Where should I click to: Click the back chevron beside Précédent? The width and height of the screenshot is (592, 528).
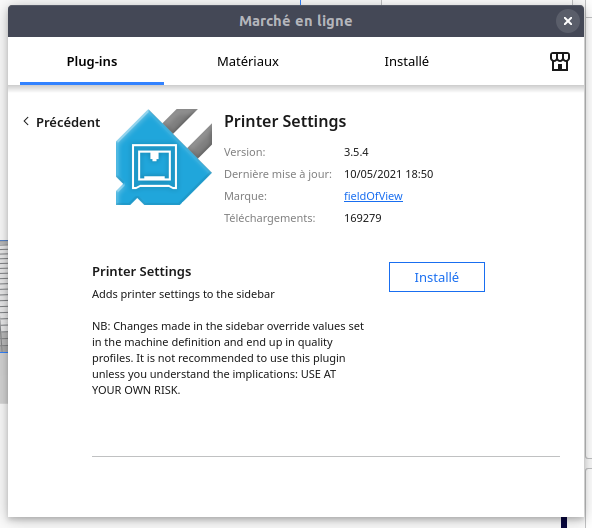click(26, 121)
